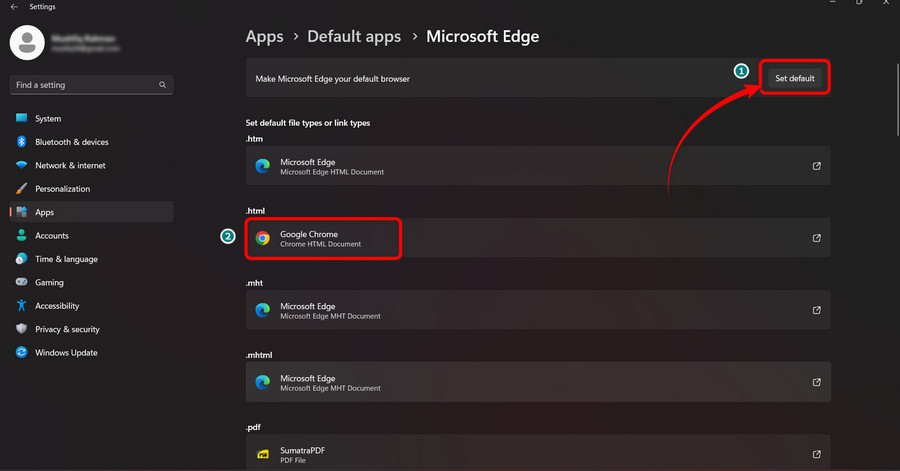Screen dimensions: 900x471
Task: Click SumatraPDF row under .pdf
Action: pos(538,453)
